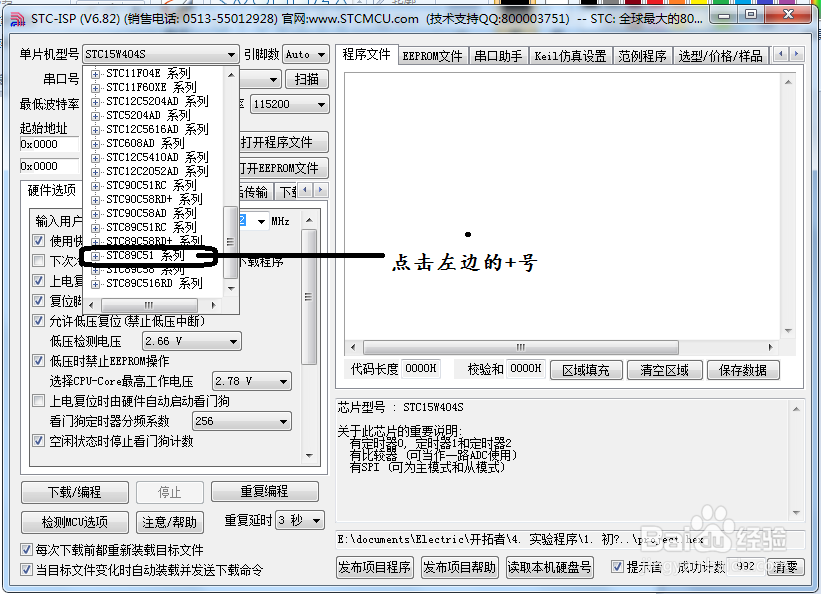Toggle the 提示音 checkbox

pos(617,566)
